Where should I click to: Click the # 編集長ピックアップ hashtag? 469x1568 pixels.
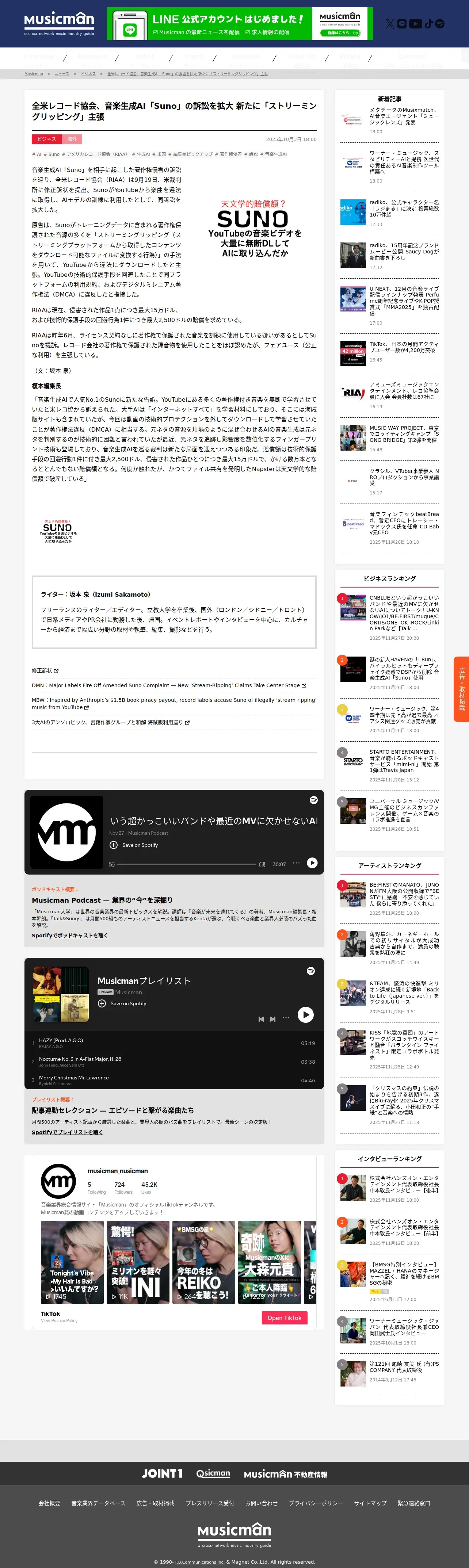click(191, 154)
